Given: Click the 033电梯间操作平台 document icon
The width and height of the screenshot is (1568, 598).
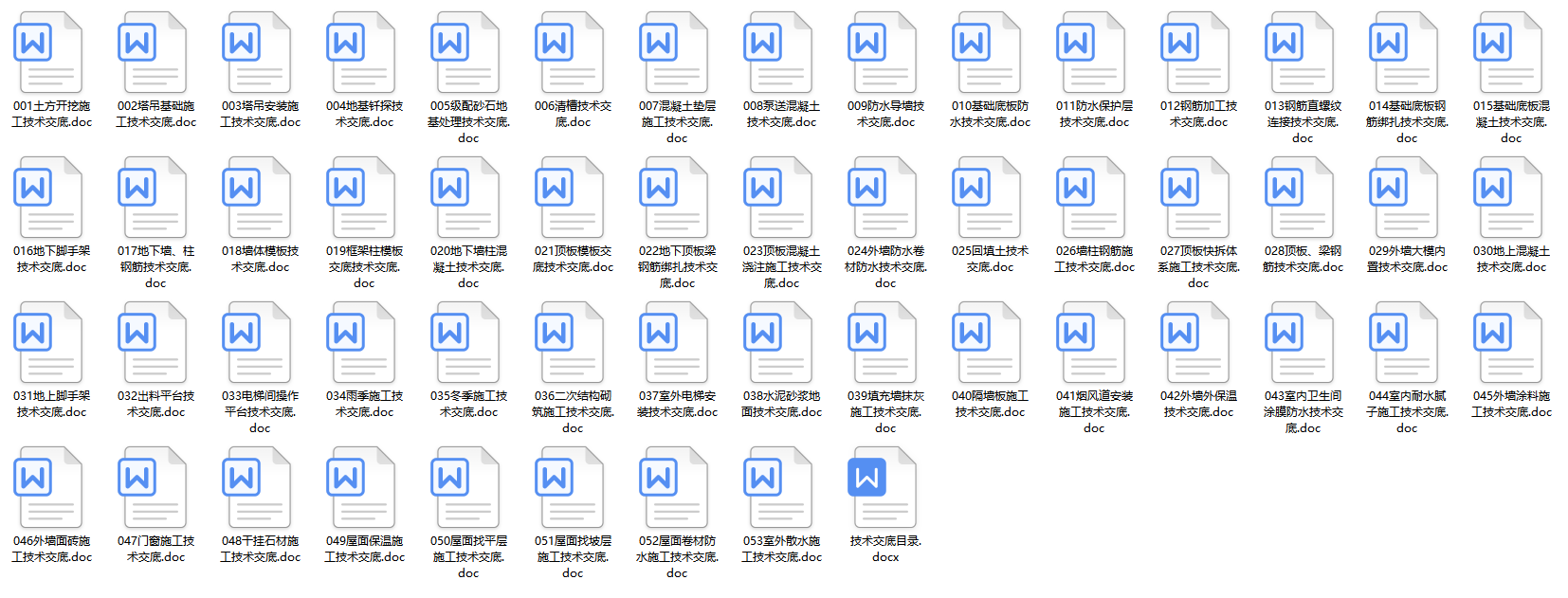Looking at the screenshot, I should pyautogui.click(x=256, y=342).
